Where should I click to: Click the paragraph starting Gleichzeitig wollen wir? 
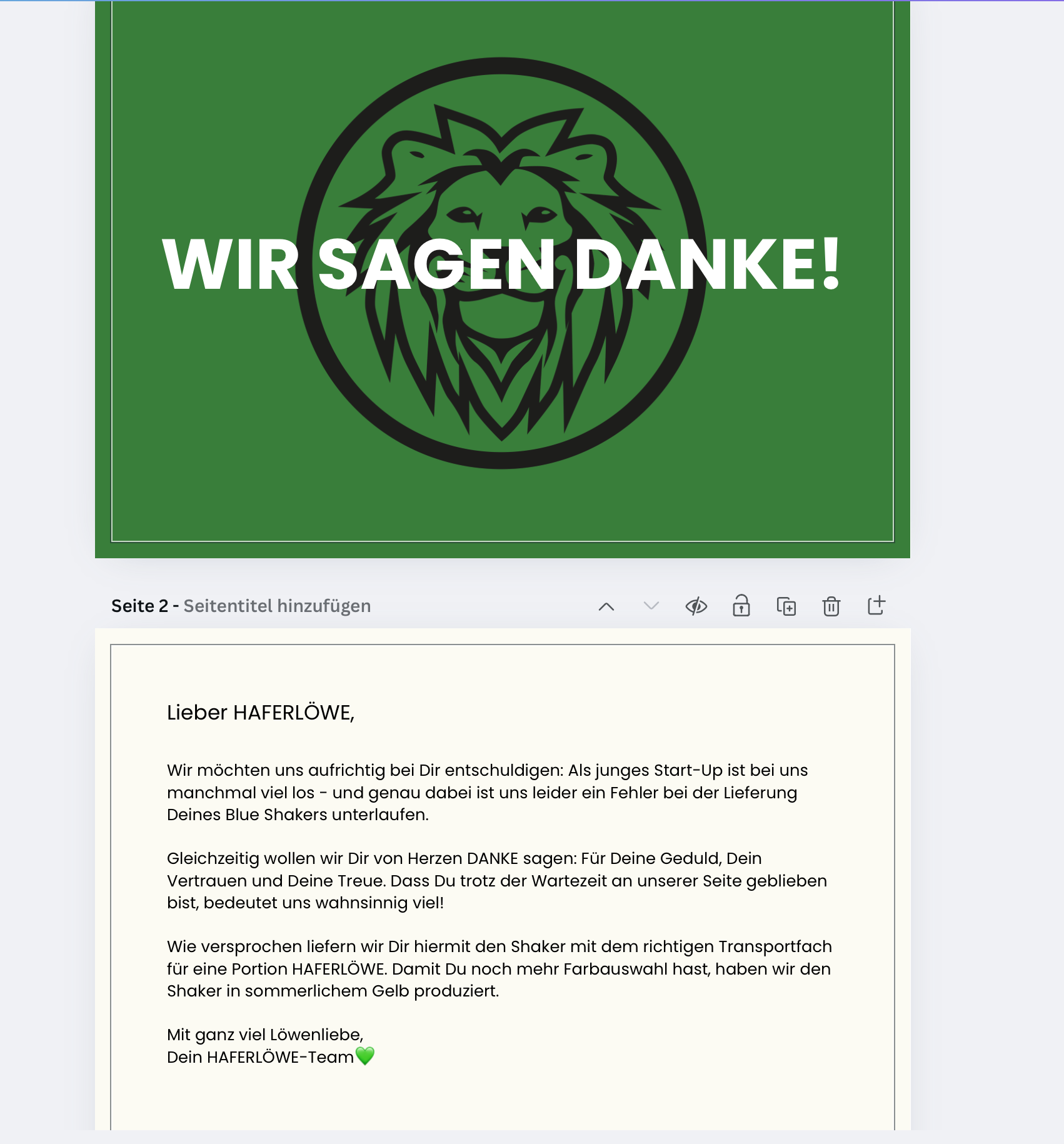coord(497,881)
